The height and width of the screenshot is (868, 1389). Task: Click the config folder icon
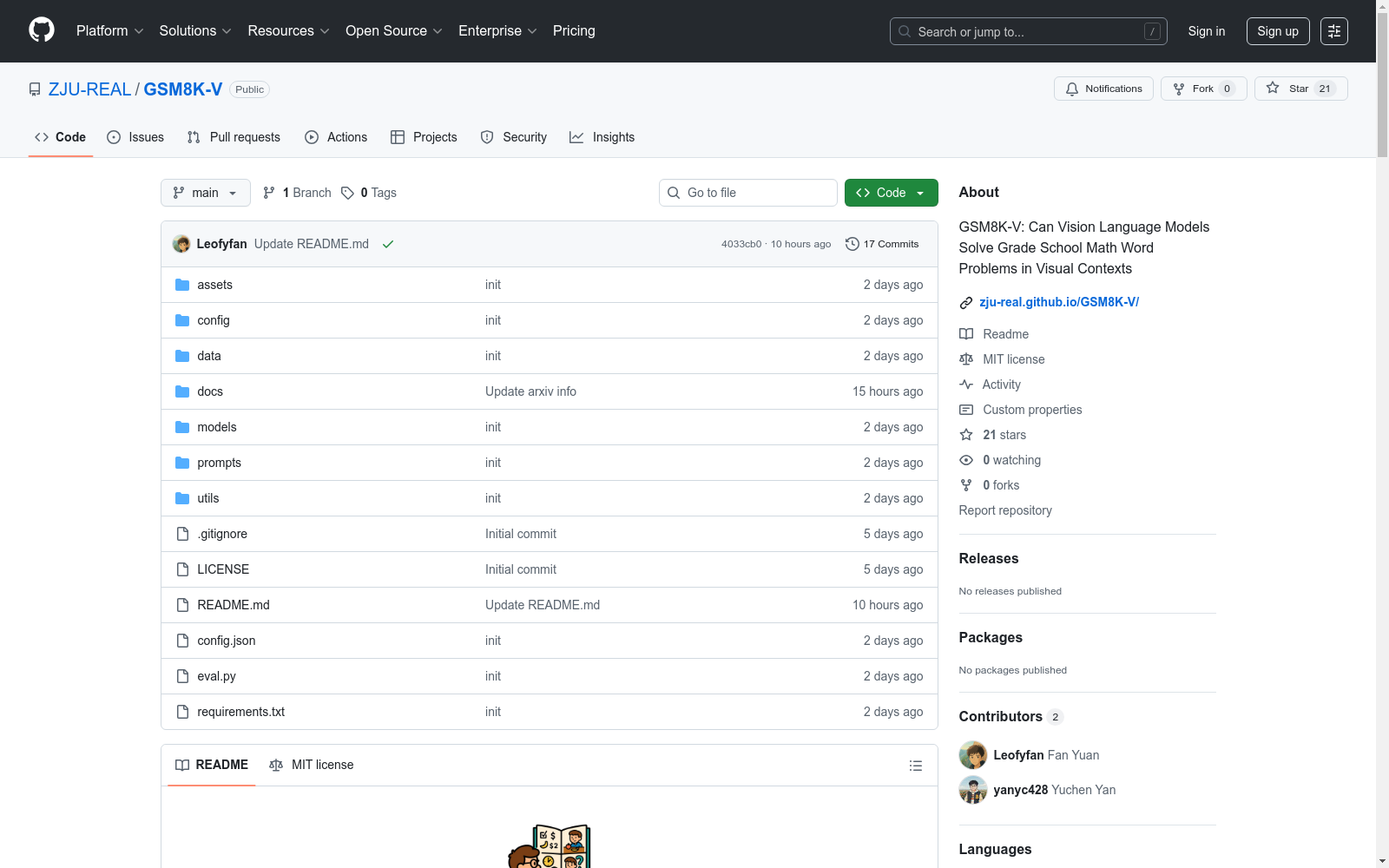[x=182, y=320]
